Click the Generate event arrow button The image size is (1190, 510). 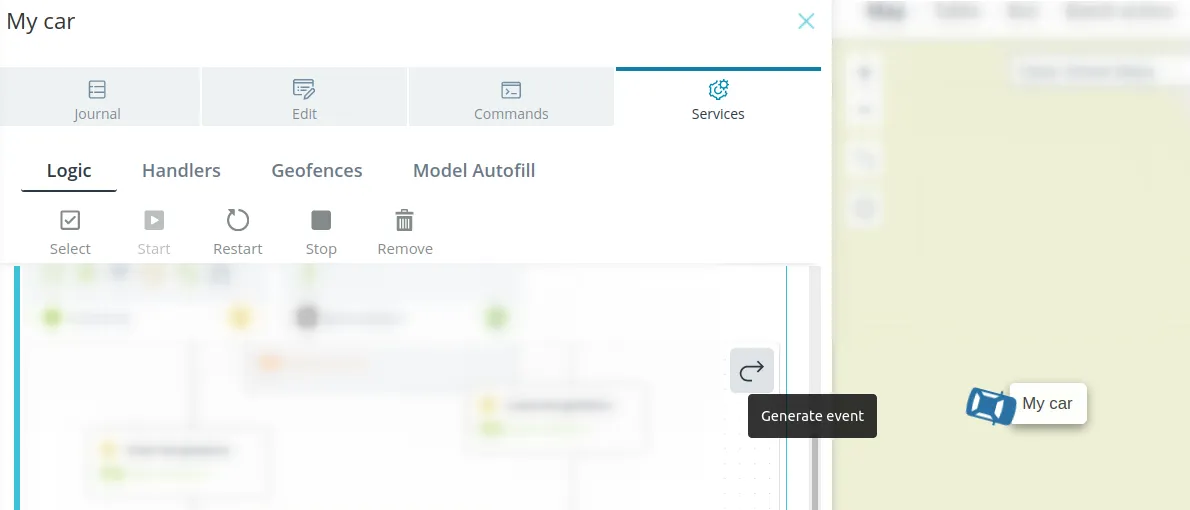(752, 370)
